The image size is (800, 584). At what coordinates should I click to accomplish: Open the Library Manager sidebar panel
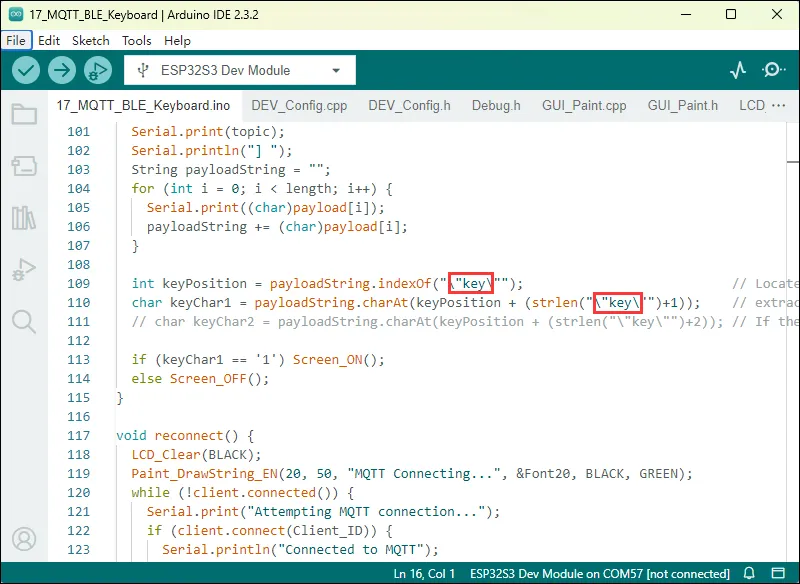click(24, 218)
